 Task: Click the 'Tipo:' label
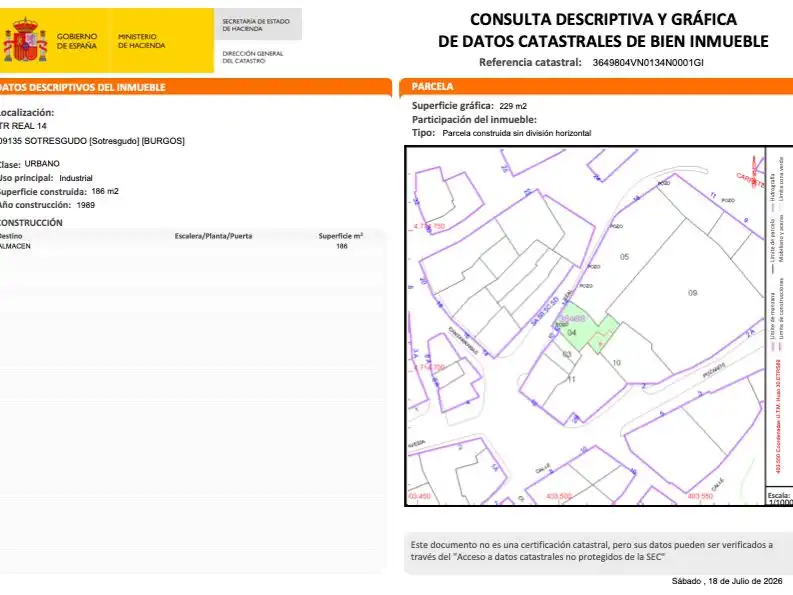(x=423, y=133)
